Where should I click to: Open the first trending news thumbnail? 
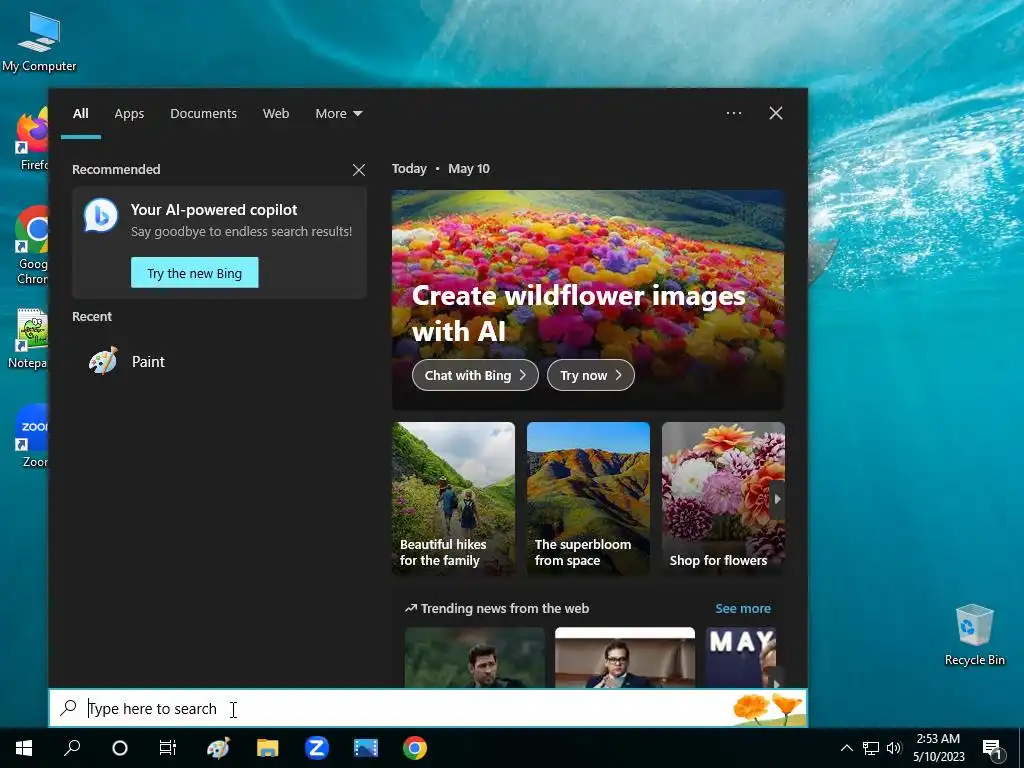click(x=475, y=657)
